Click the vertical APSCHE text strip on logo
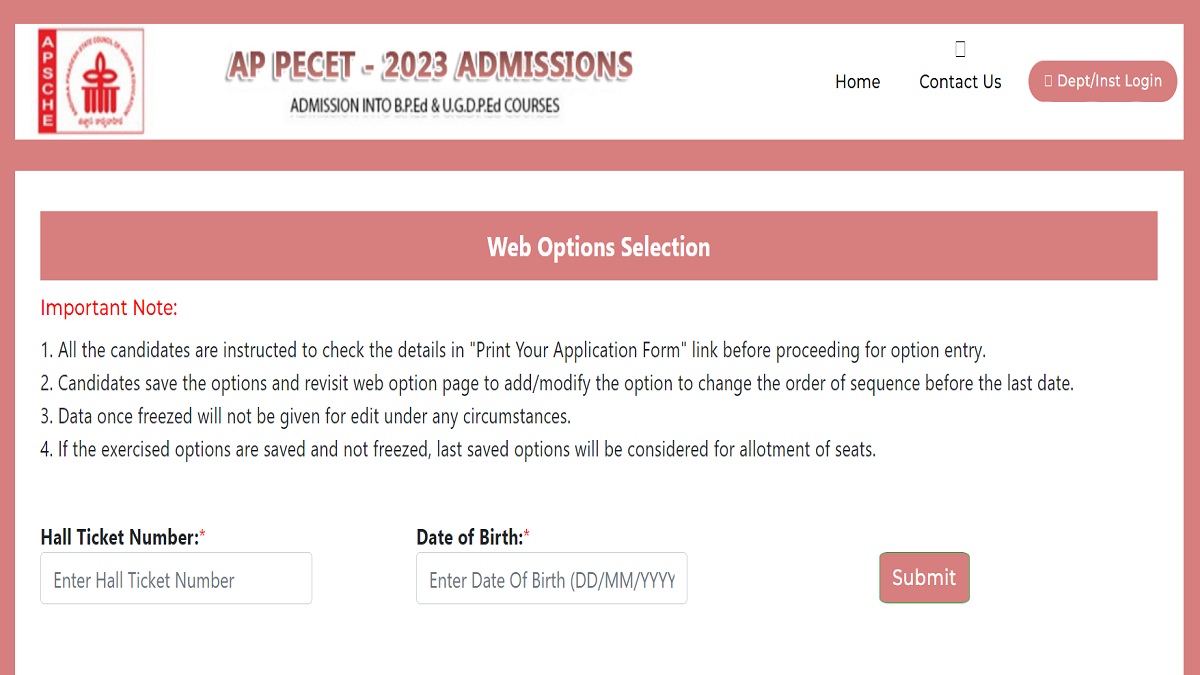This screenshot has width=1200, height=675. click(46, 81)
